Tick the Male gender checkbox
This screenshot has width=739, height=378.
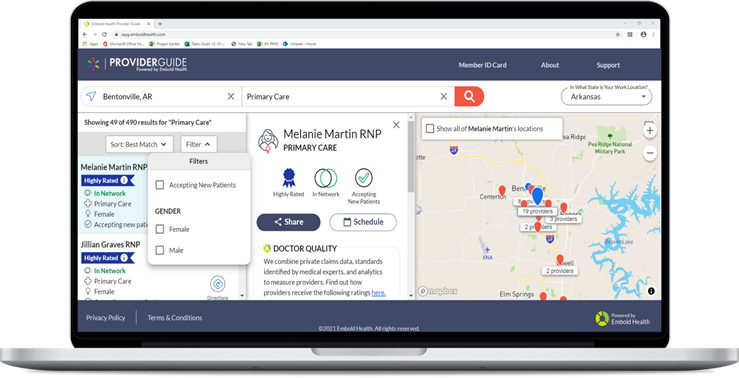[160, 250]
